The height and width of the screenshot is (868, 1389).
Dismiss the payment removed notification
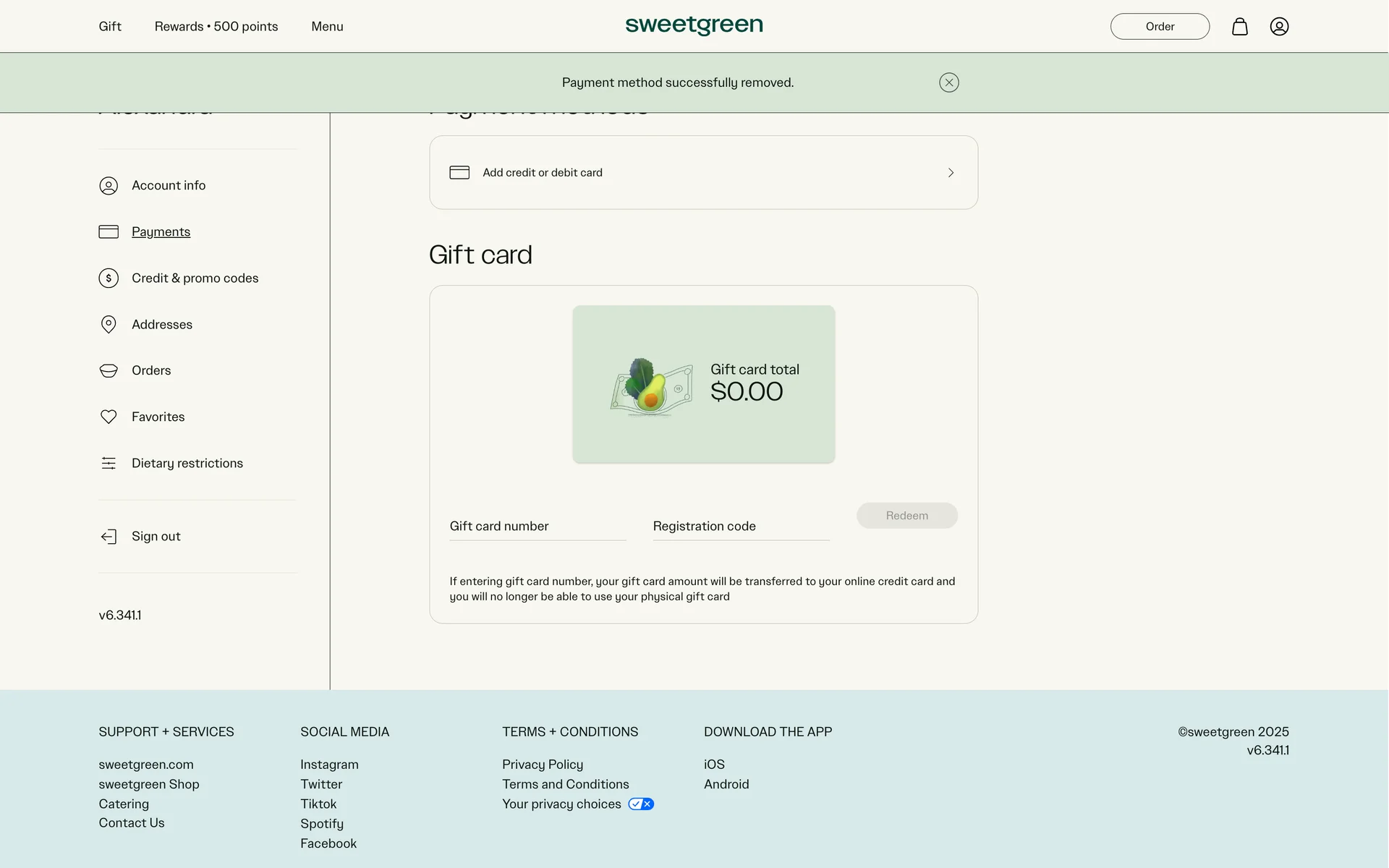pyautogui.click(x=948, y=82)
